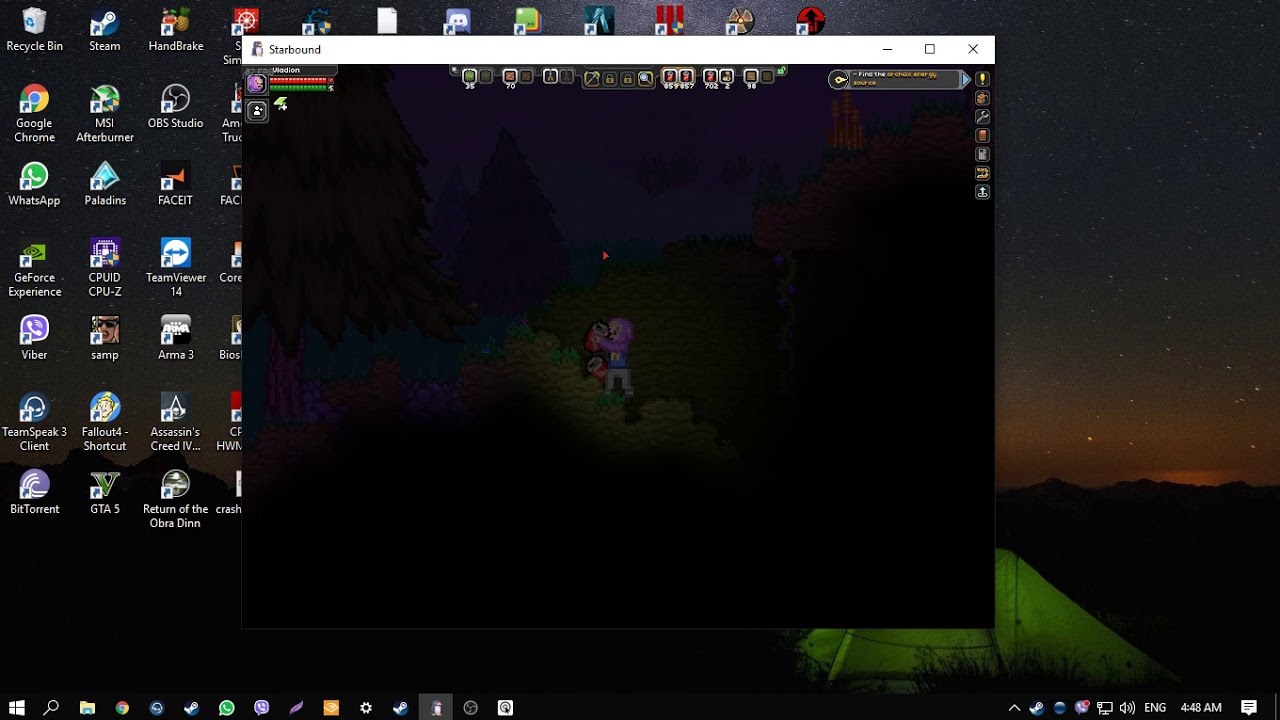Open Arma 3 desktop shortcut
Viewport: 1280px width, 720px height.
176,338
